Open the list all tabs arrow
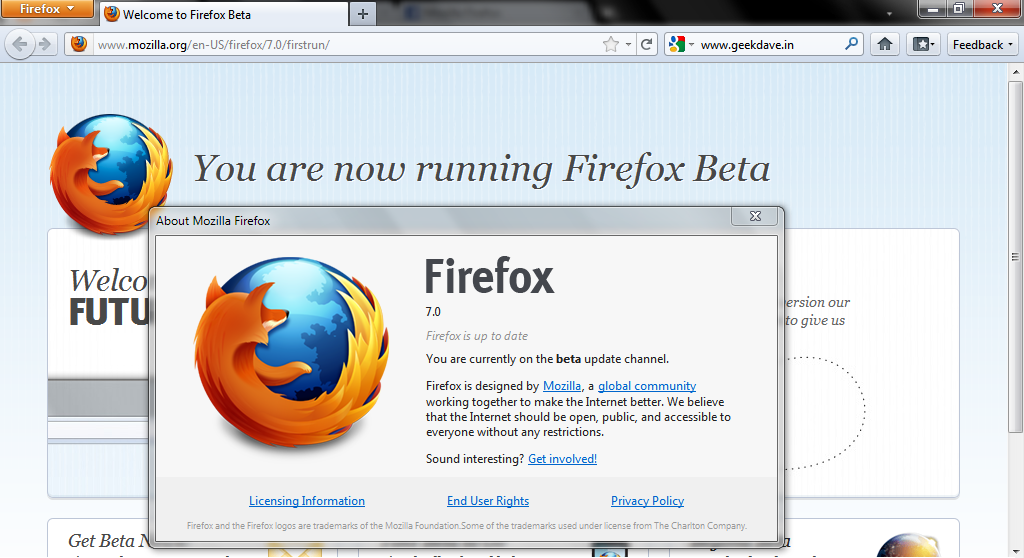The image size is (1024, 558). point(889,14)
